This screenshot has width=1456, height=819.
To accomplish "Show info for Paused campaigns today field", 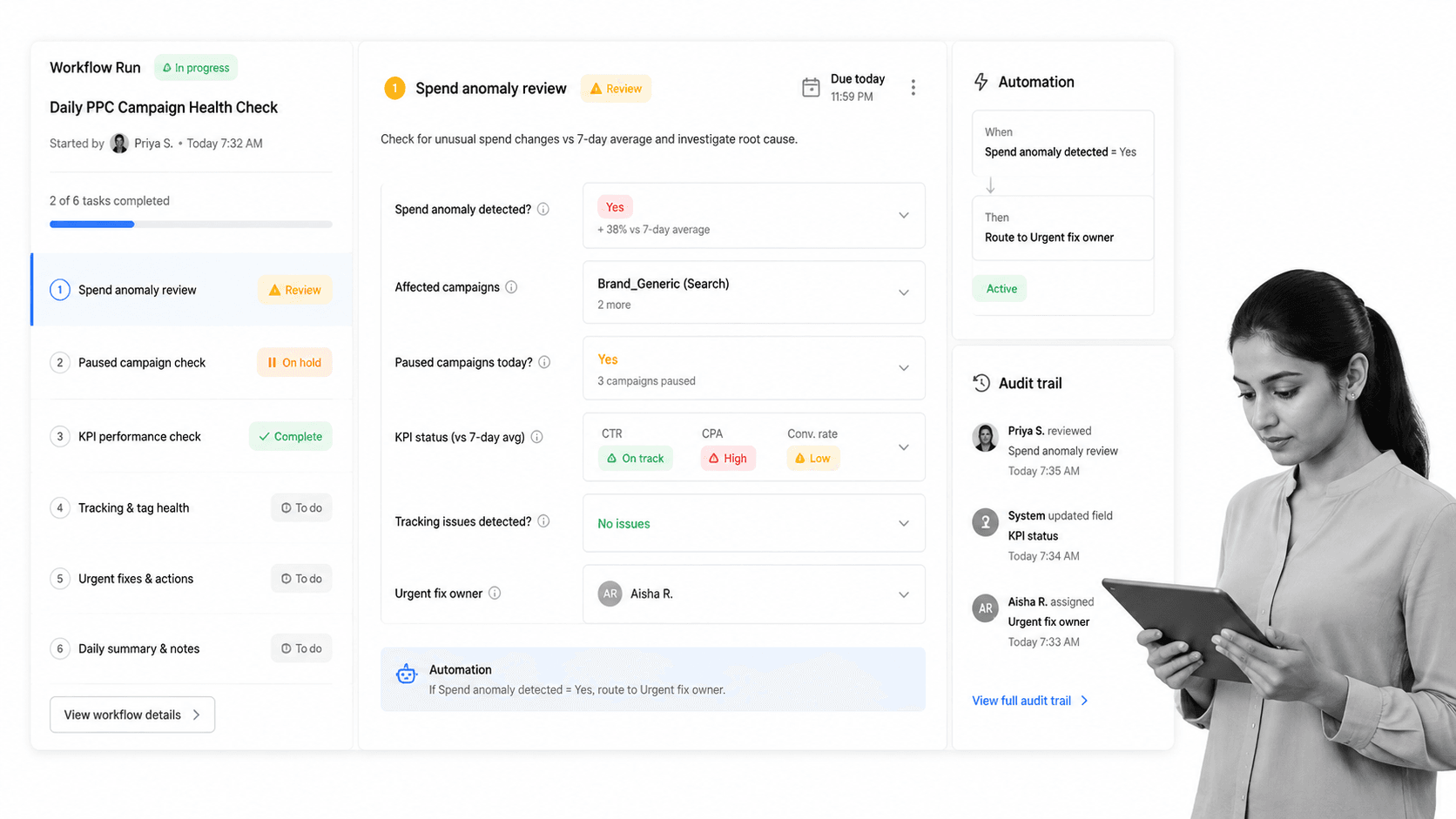I will coord(544,362).
